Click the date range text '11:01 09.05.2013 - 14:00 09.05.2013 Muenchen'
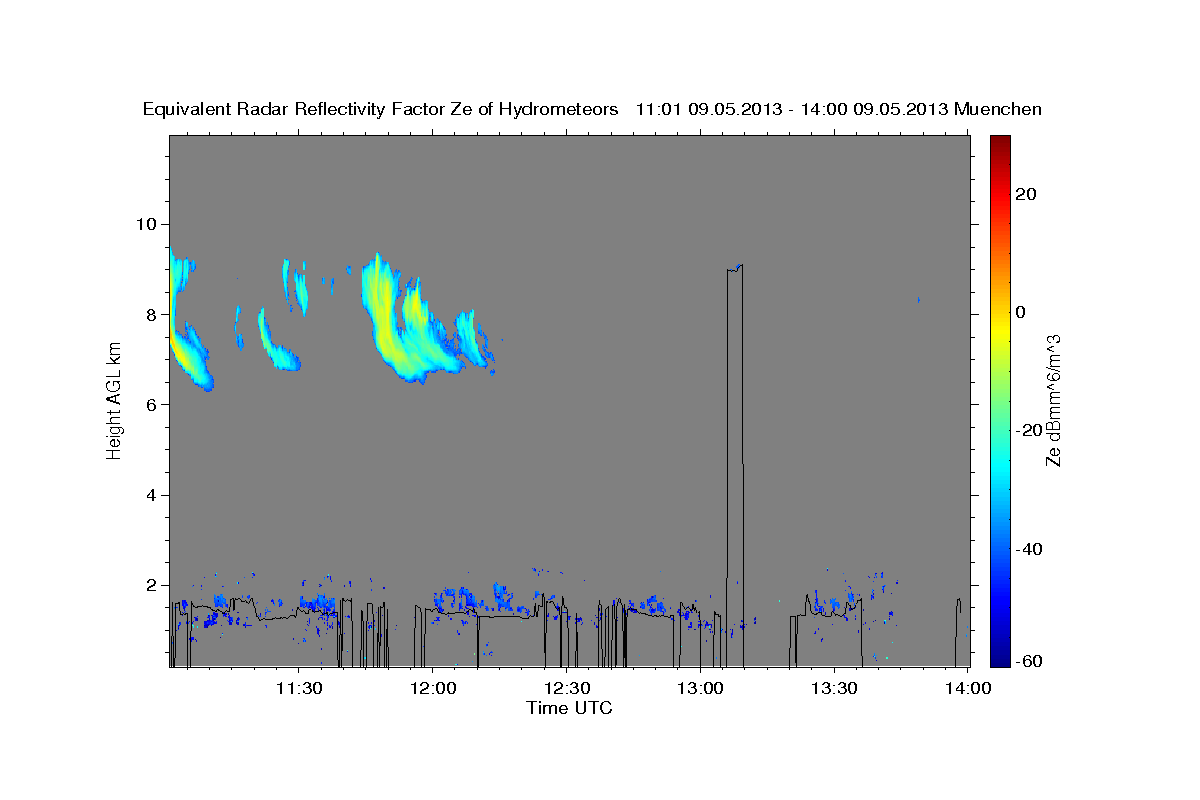The width and height of the screenshot is (1200, 800). [839, 110]
